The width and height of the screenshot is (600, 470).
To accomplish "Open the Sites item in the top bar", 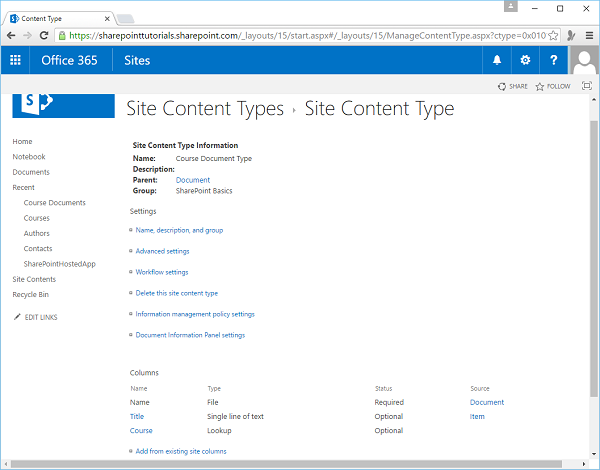I will click(x=137, y=60).
